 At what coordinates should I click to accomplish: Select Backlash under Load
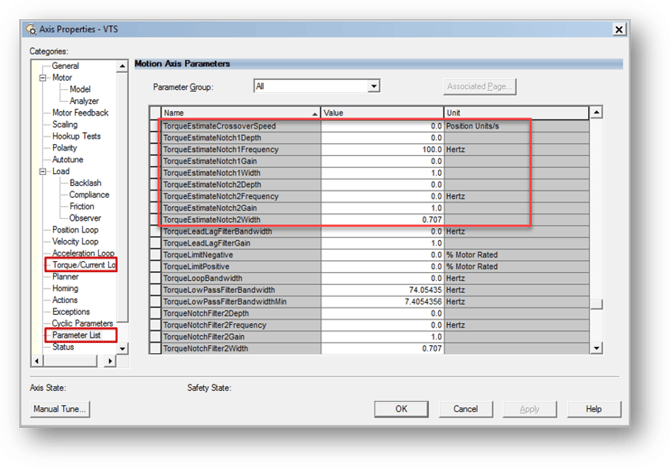point(85,183)
